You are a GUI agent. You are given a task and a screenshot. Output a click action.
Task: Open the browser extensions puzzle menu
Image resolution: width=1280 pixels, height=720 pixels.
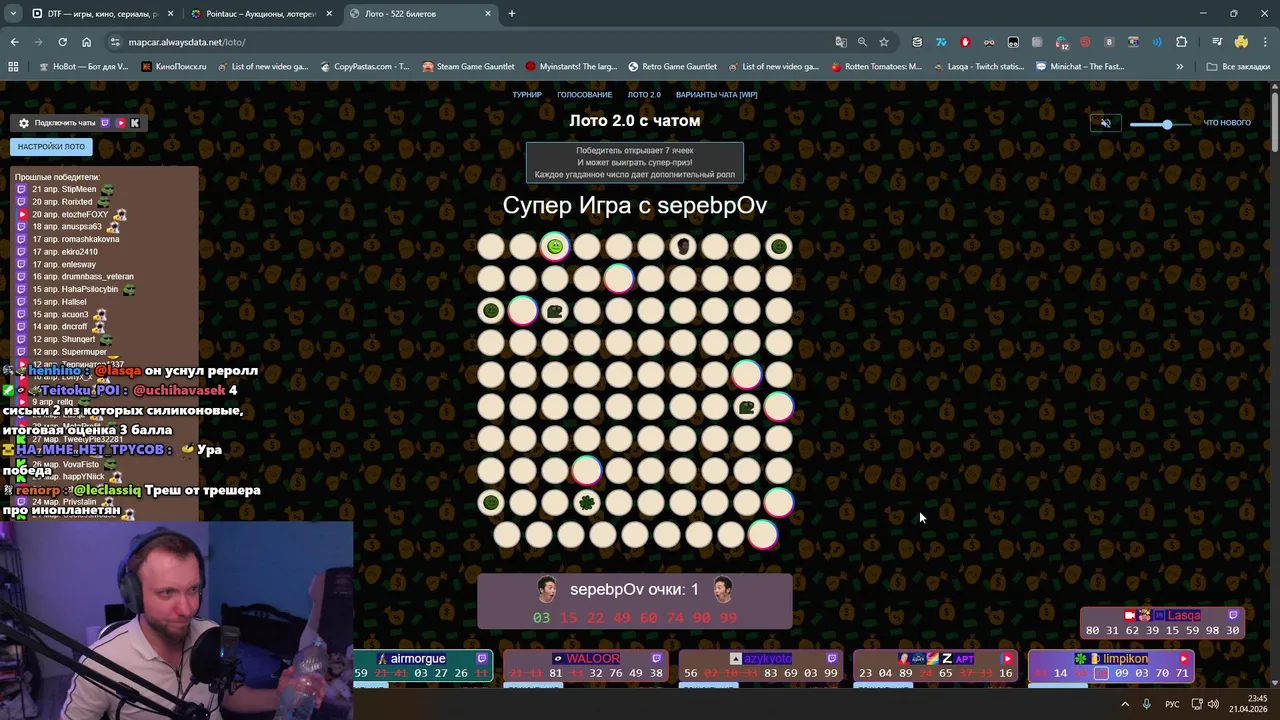pyautogui.click(x=1181, y=42)
